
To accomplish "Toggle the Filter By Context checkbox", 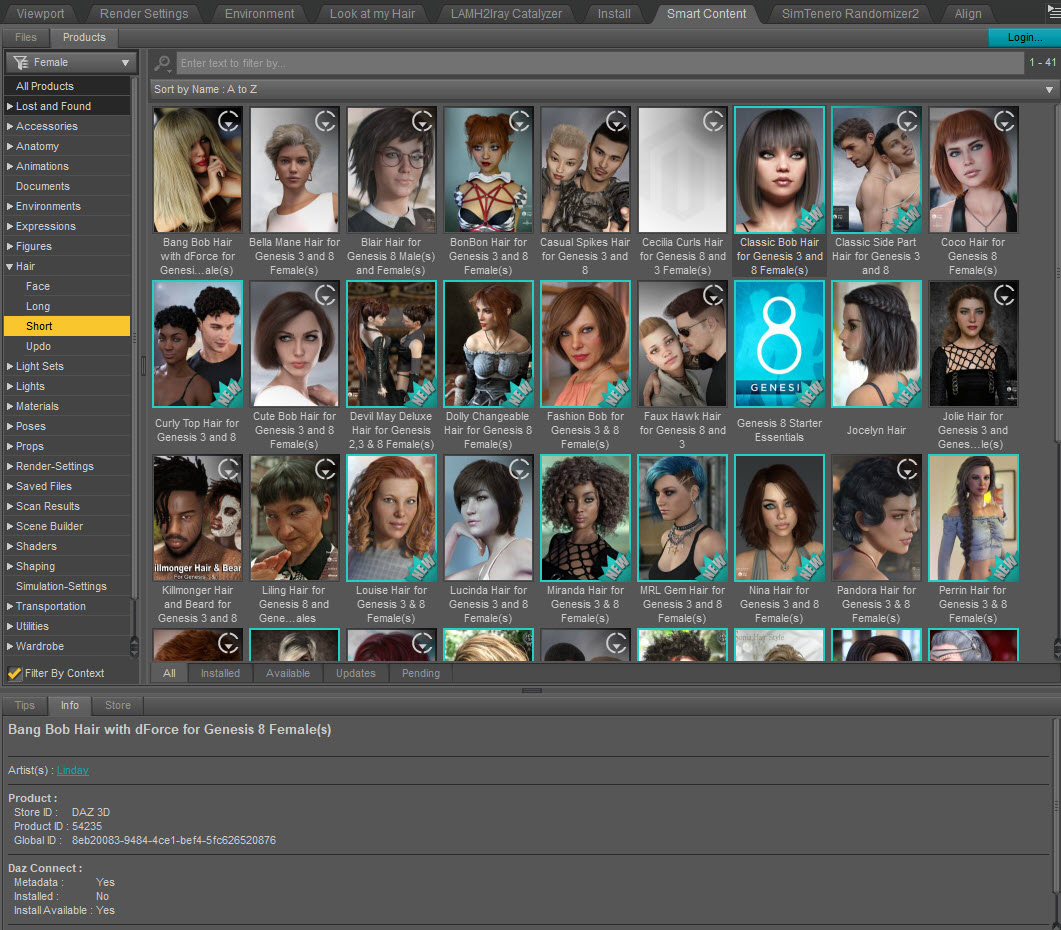I will tap(15, 673).
